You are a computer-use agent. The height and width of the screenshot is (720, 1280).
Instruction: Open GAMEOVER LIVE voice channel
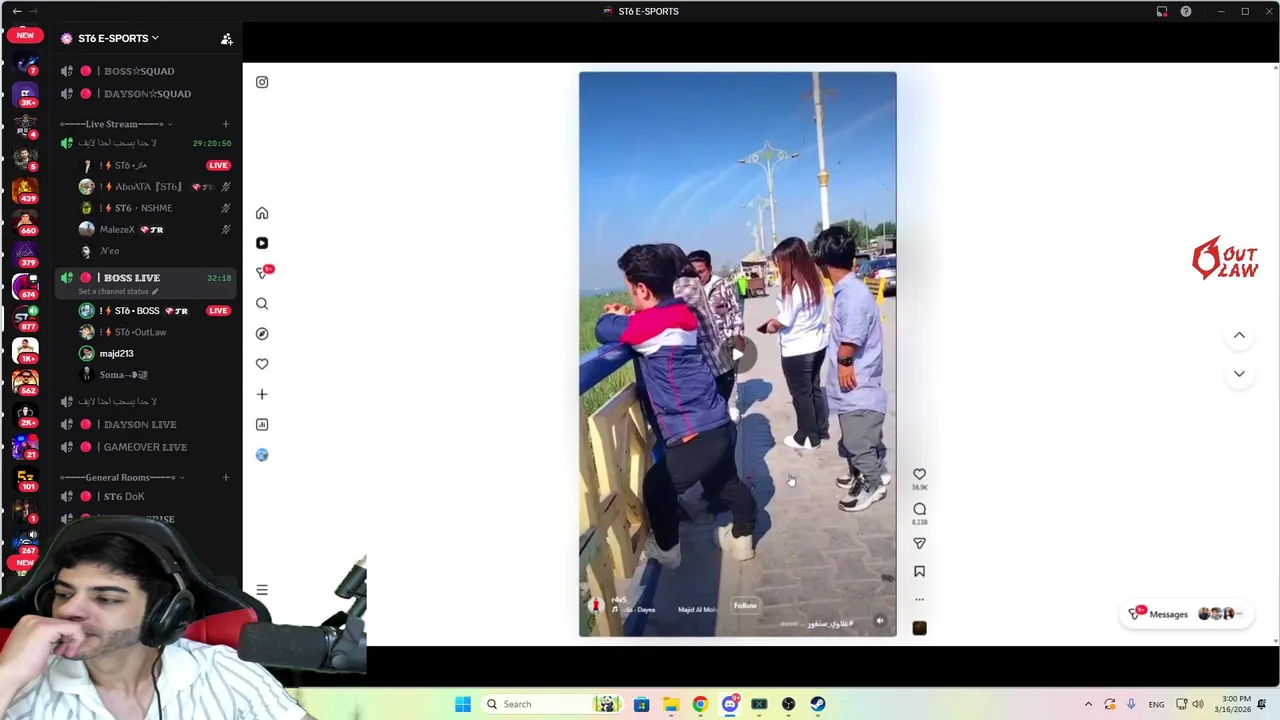pos(147,447)
